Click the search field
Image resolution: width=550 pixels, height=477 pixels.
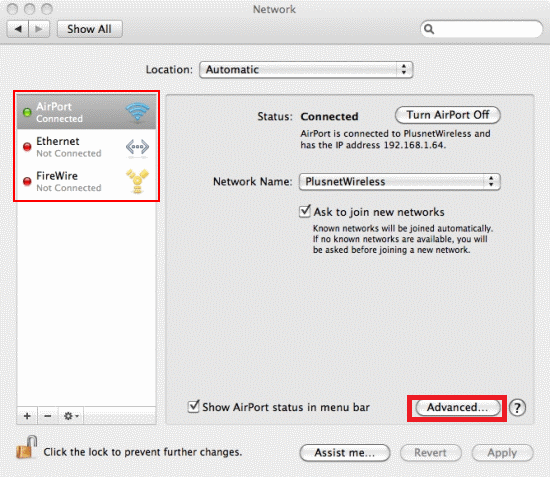(481, 29)
